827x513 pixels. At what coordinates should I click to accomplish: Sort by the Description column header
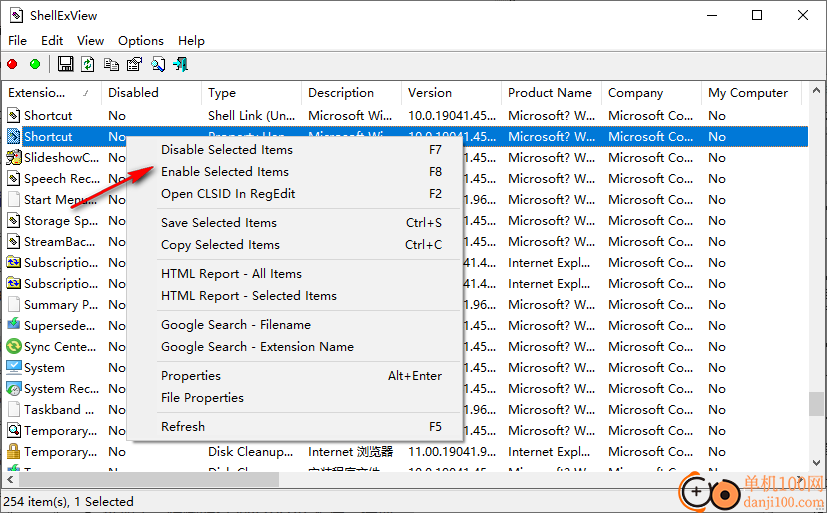[x=351, y=93]
